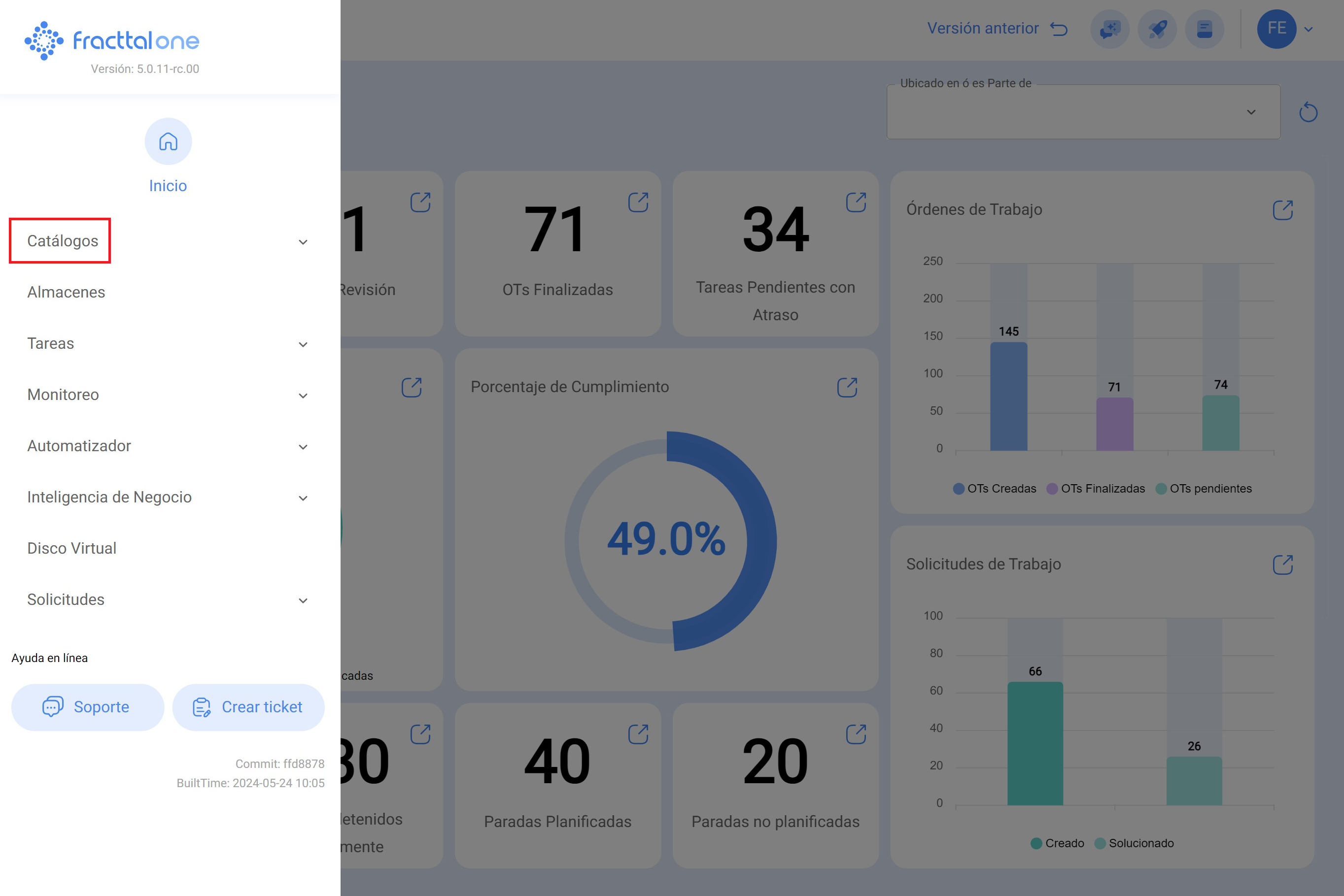
Task: Click the Inicio home icon
Action: pyautogui.click(x=168, y=141)
